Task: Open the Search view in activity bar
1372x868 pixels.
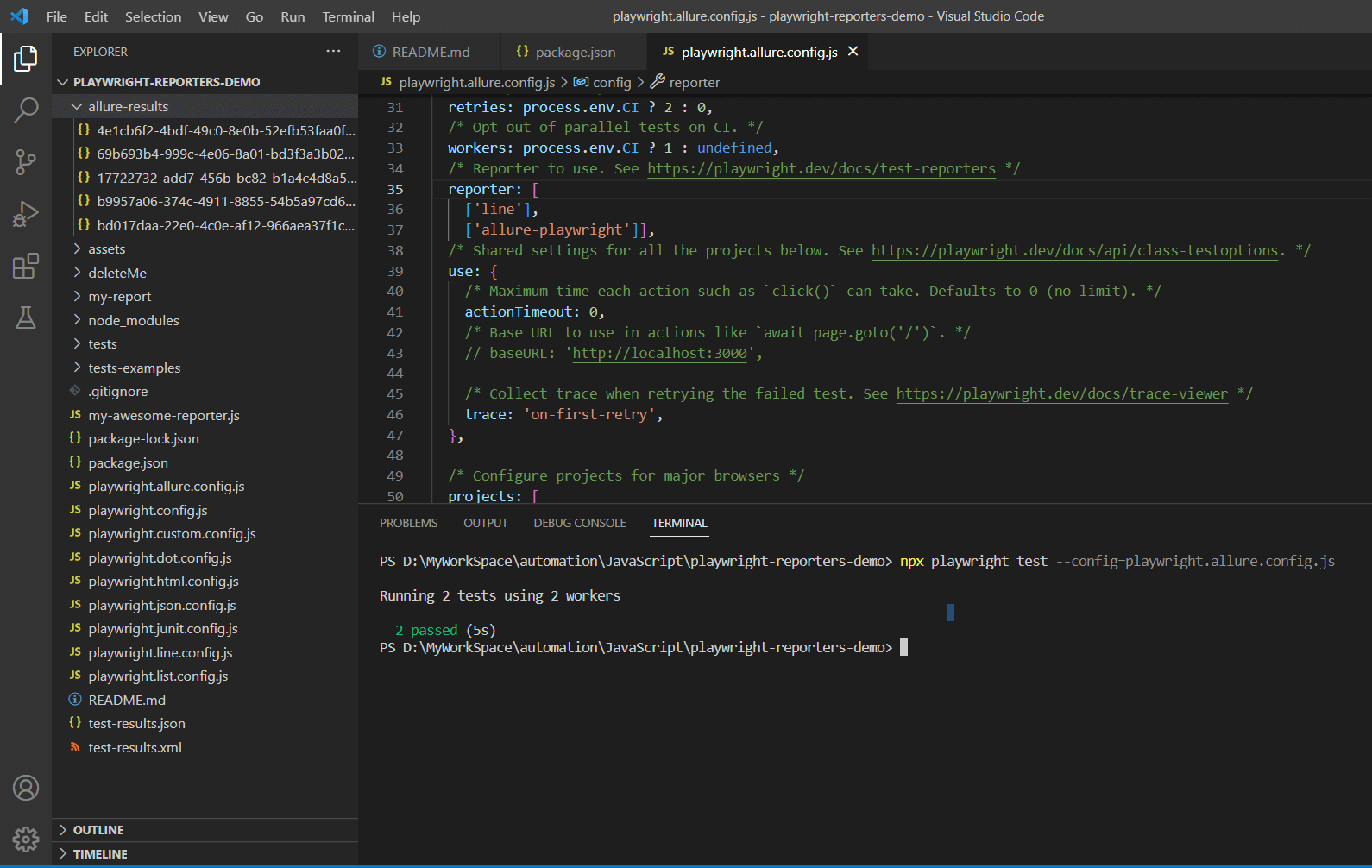Action: 26,110
